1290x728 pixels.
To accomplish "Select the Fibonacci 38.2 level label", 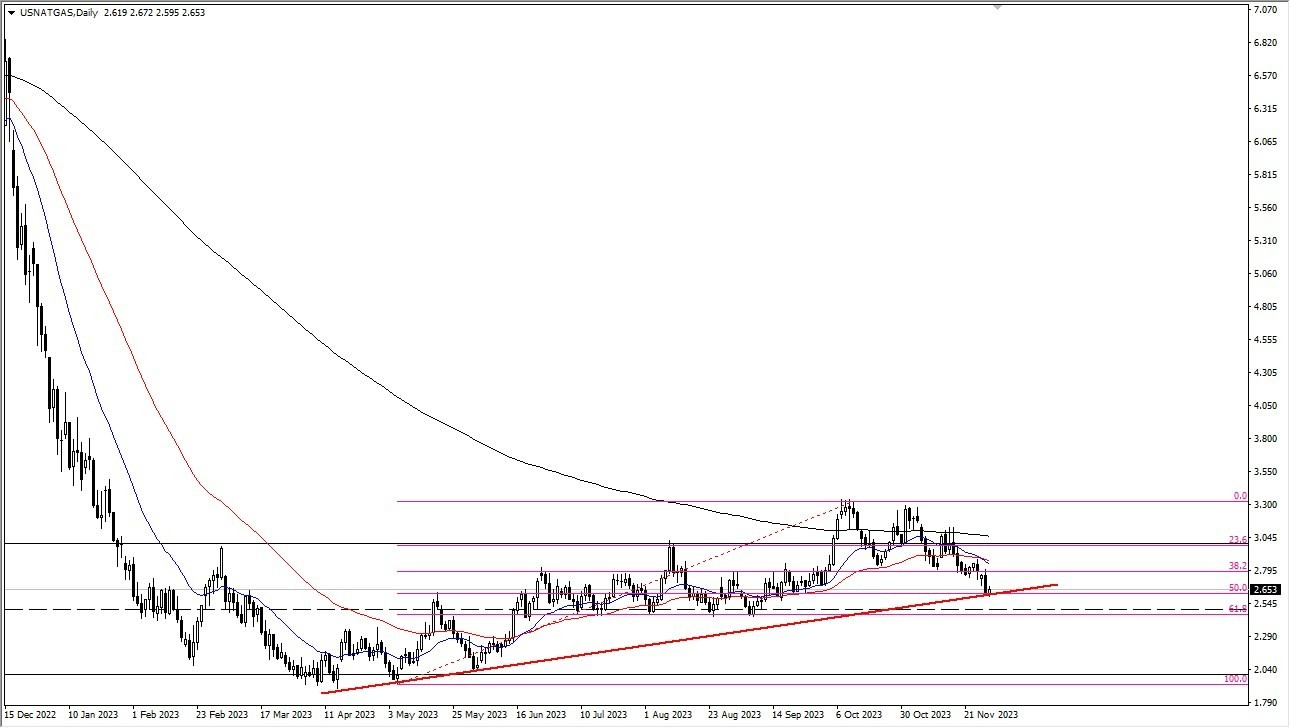I will click(1238, 566).
